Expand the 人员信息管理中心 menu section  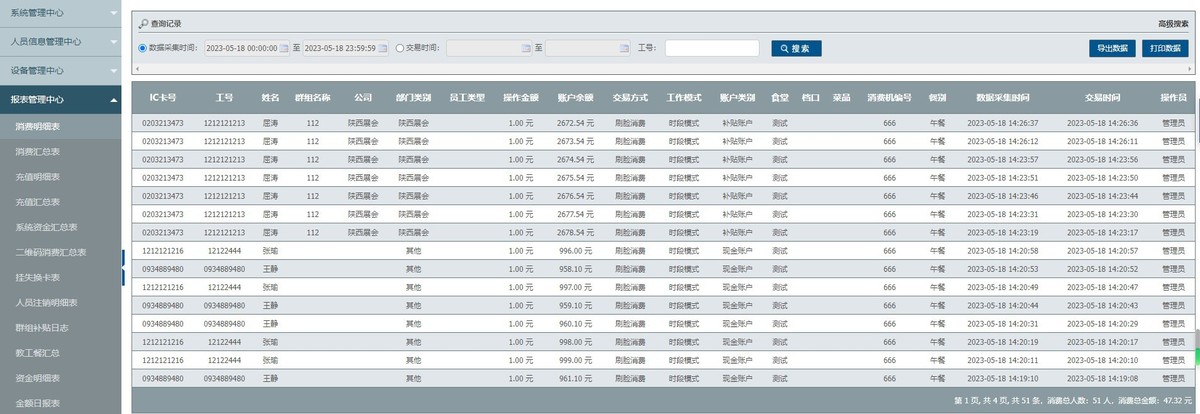pos(60,42)
